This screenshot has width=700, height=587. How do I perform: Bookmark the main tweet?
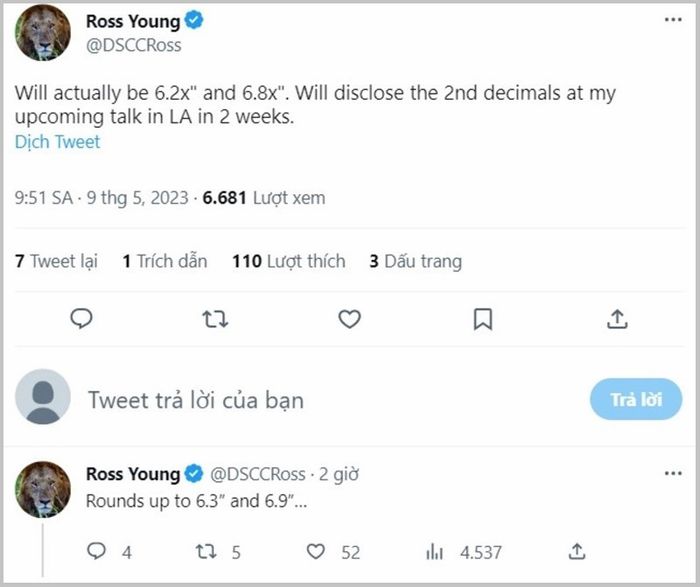(482, 319)
